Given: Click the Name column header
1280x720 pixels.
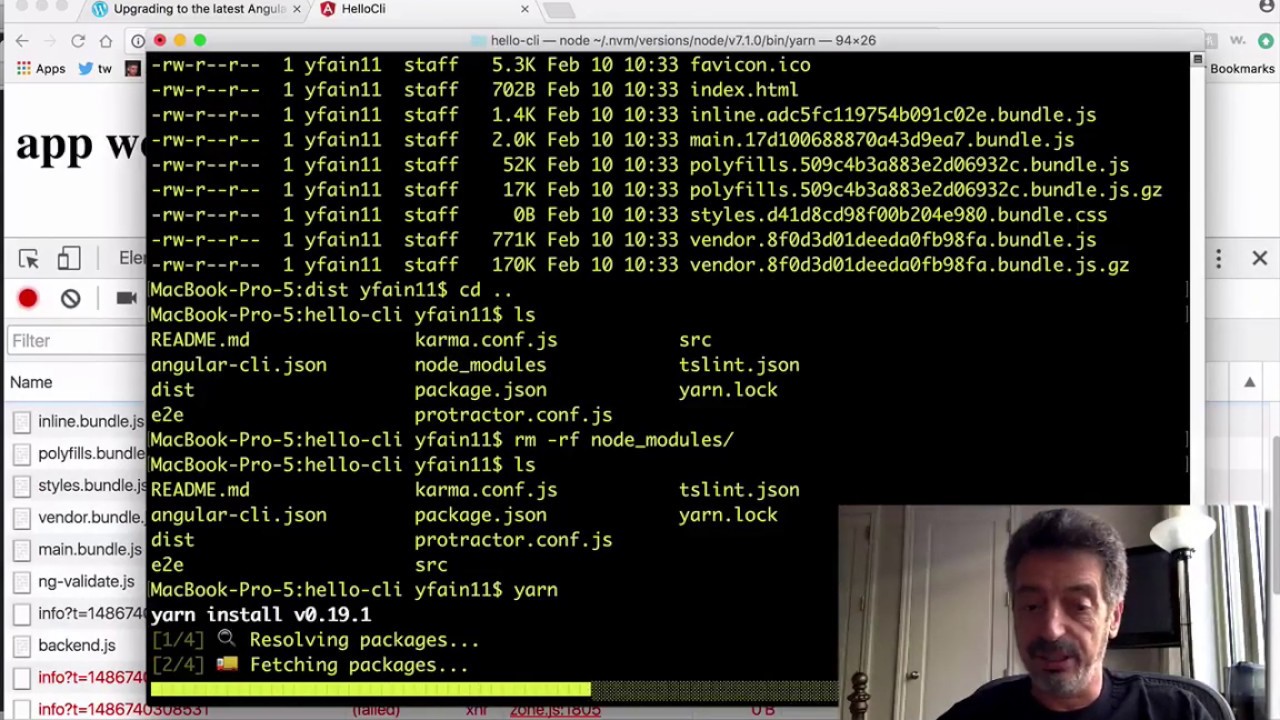Looking at the screenshot, I should 31,382.
